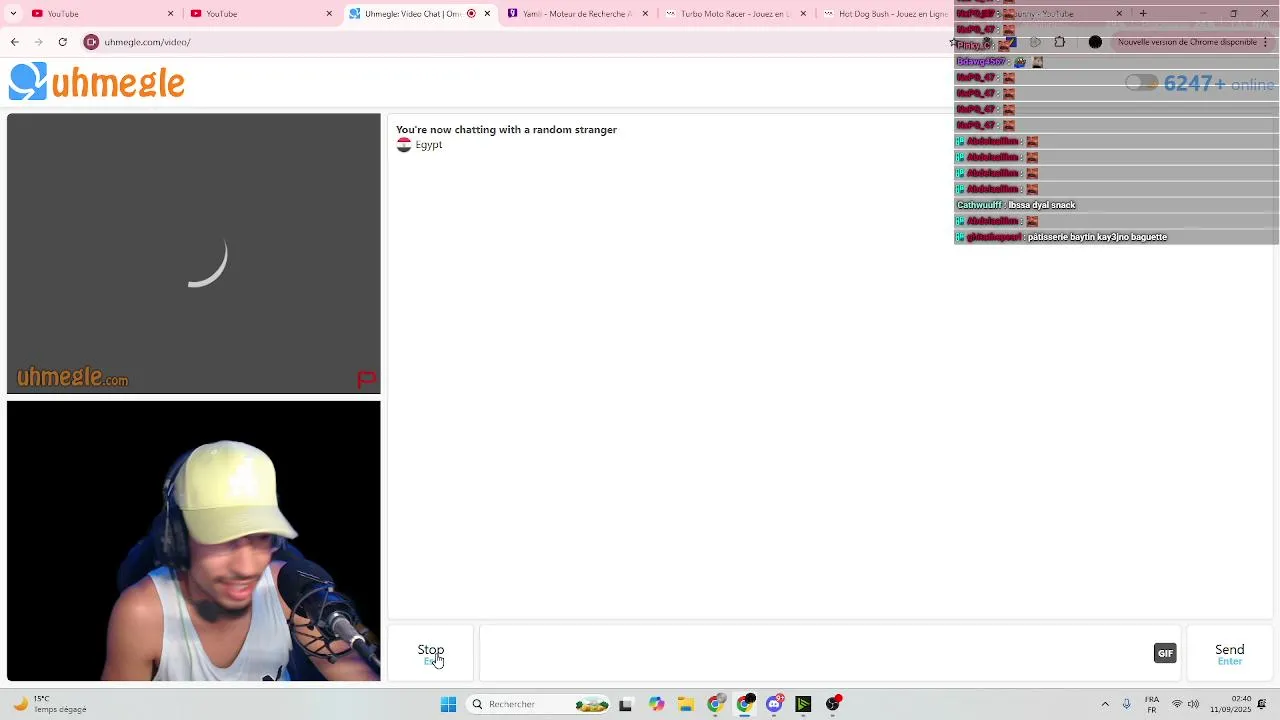View site information icon in address bar
The image size is (1280, 720).
click(x=91, y=42)
